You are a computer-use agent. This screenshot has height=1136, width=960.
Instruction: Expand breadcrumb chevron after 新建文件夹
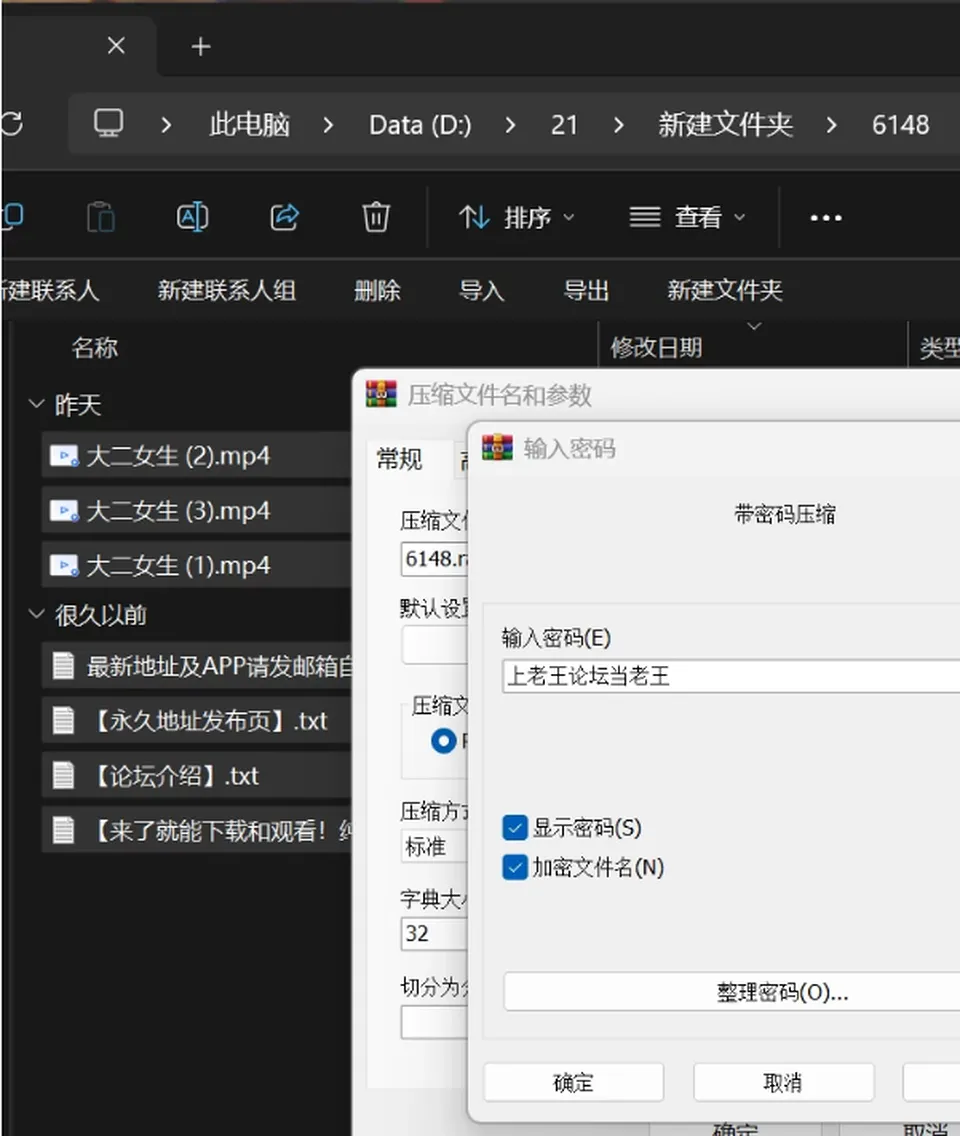tap(831, 125)
